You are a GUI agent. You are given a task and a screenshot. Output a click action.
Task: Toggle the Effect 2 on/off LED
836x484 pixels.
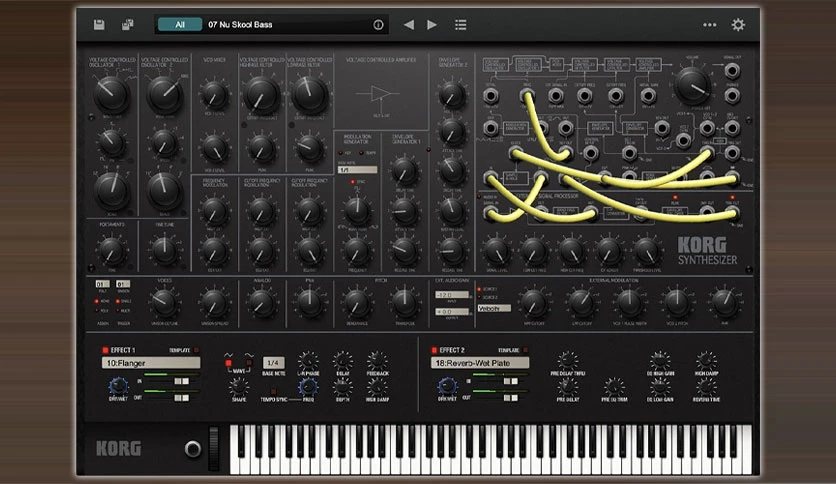tap(434, 350)
